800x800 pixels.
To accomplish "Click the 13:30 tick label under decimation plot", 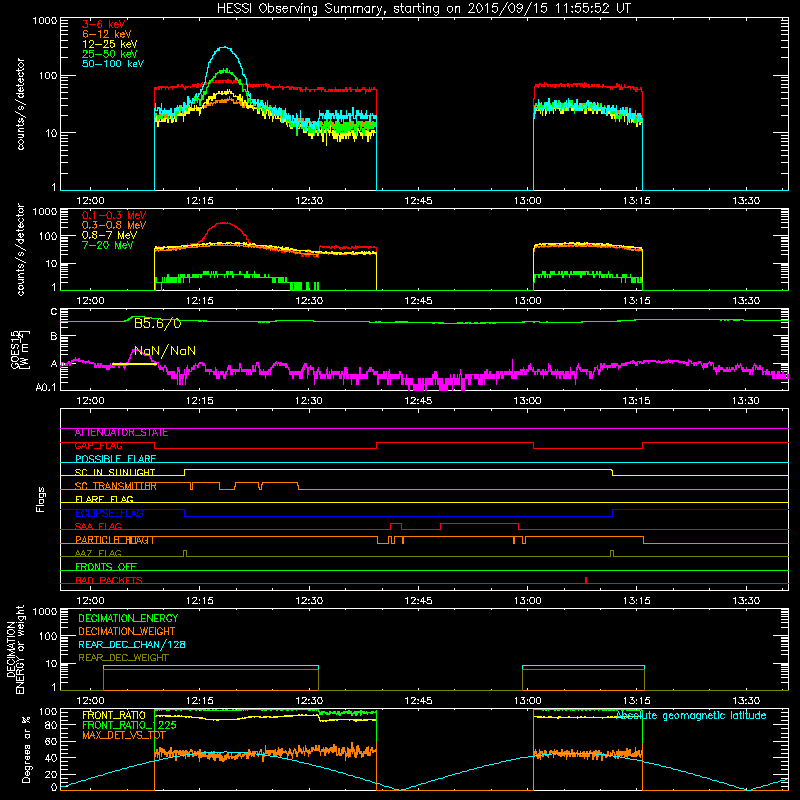I will click(745, 701).
